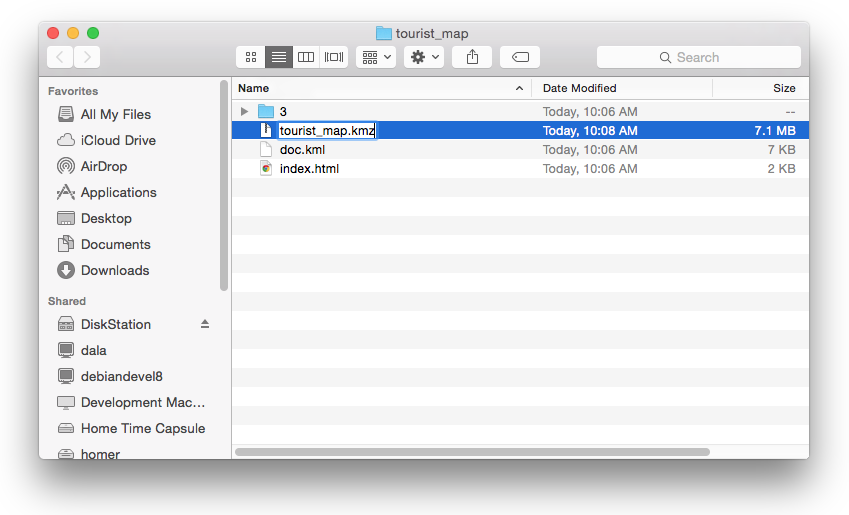Switch to column view
This screenshot has width=849, height=515.
click(x=306, y=57)
